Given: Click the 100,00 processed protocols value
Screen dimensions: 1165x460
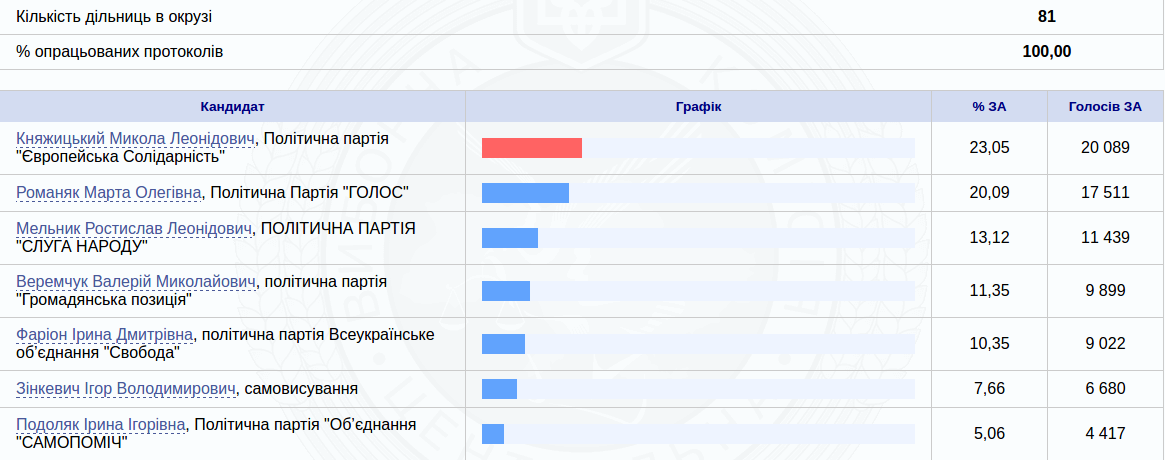Looking at the screenshot, I should (x=1047, y=52).
